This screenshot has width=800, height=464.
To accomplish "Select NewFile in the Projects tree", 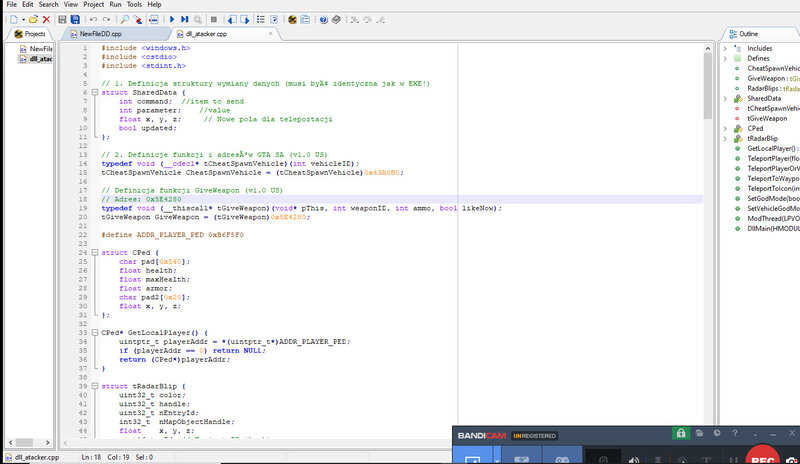I will tap(41, 48).
